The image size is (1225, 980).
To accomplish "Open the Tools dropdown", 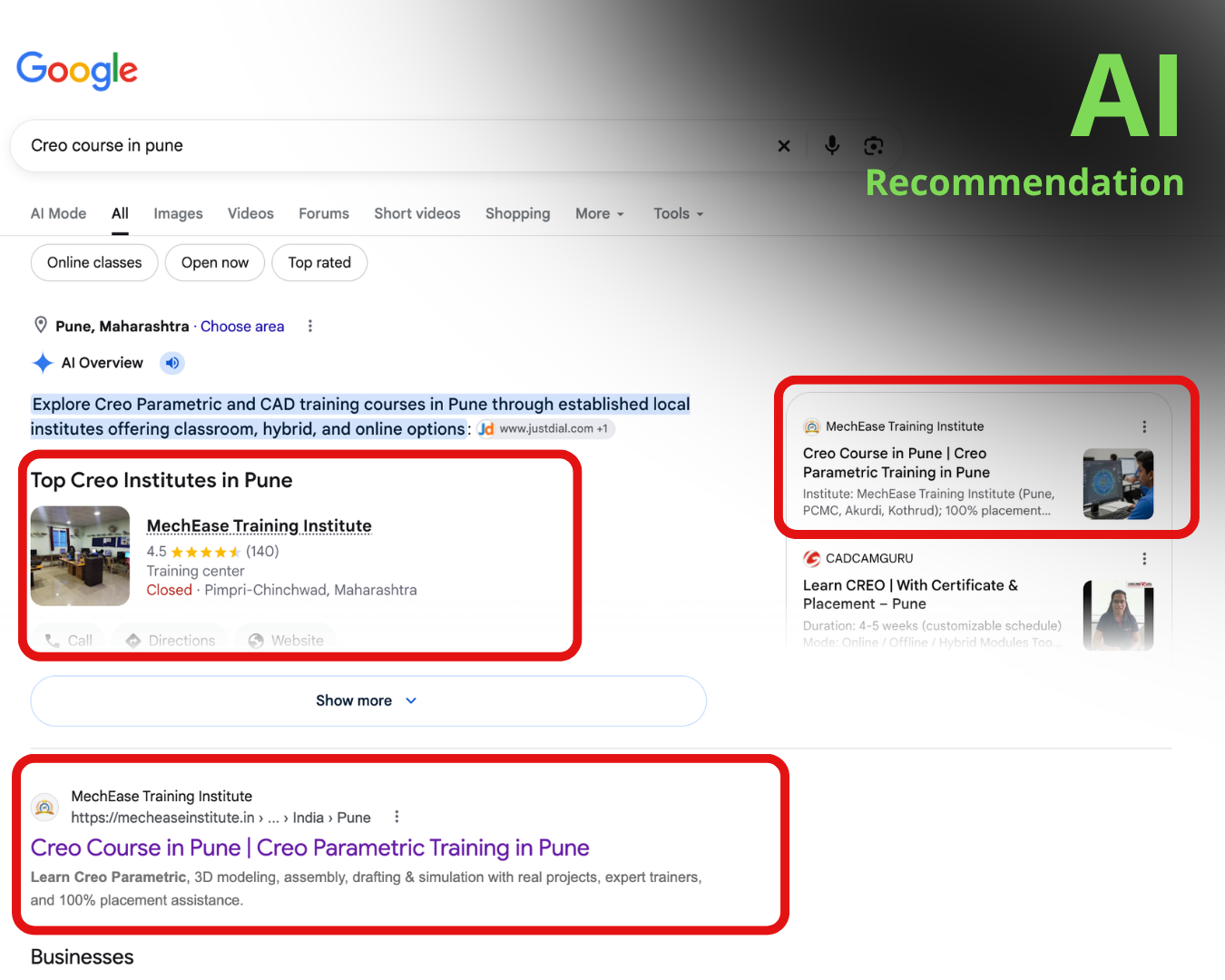I will (x=679, y=214).
